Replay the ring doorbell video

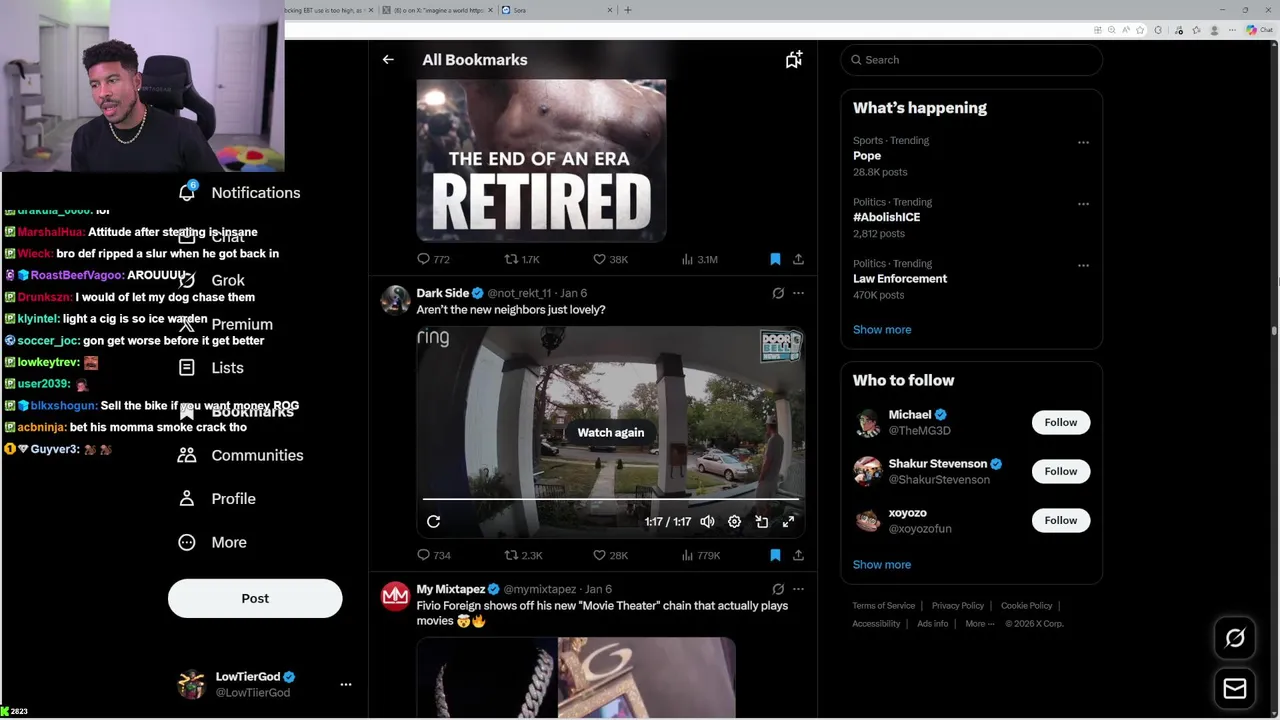[x=433, y=521]
